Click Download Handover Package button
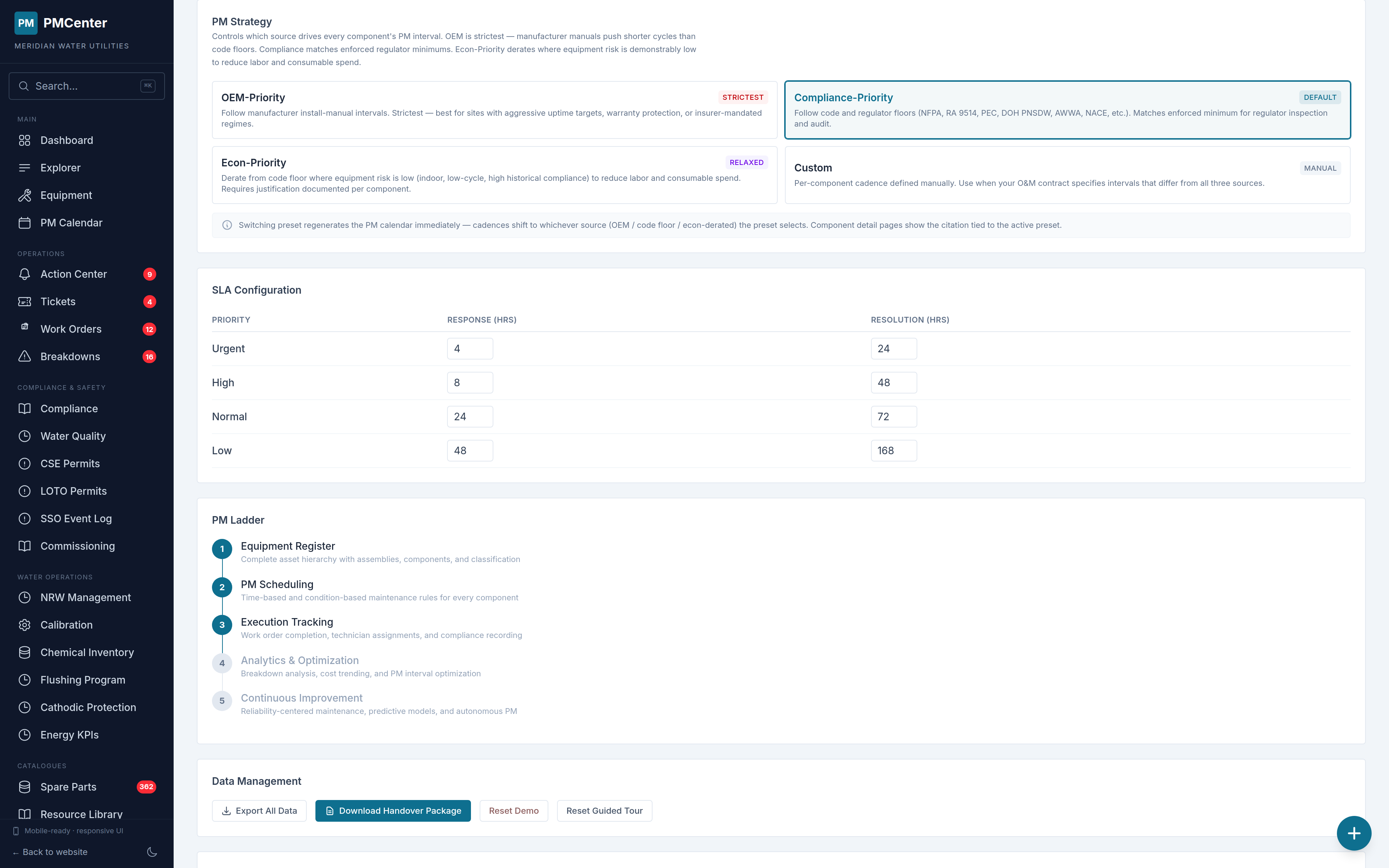The width and height of the screenshot is (1389, 868). coord(392,810)
